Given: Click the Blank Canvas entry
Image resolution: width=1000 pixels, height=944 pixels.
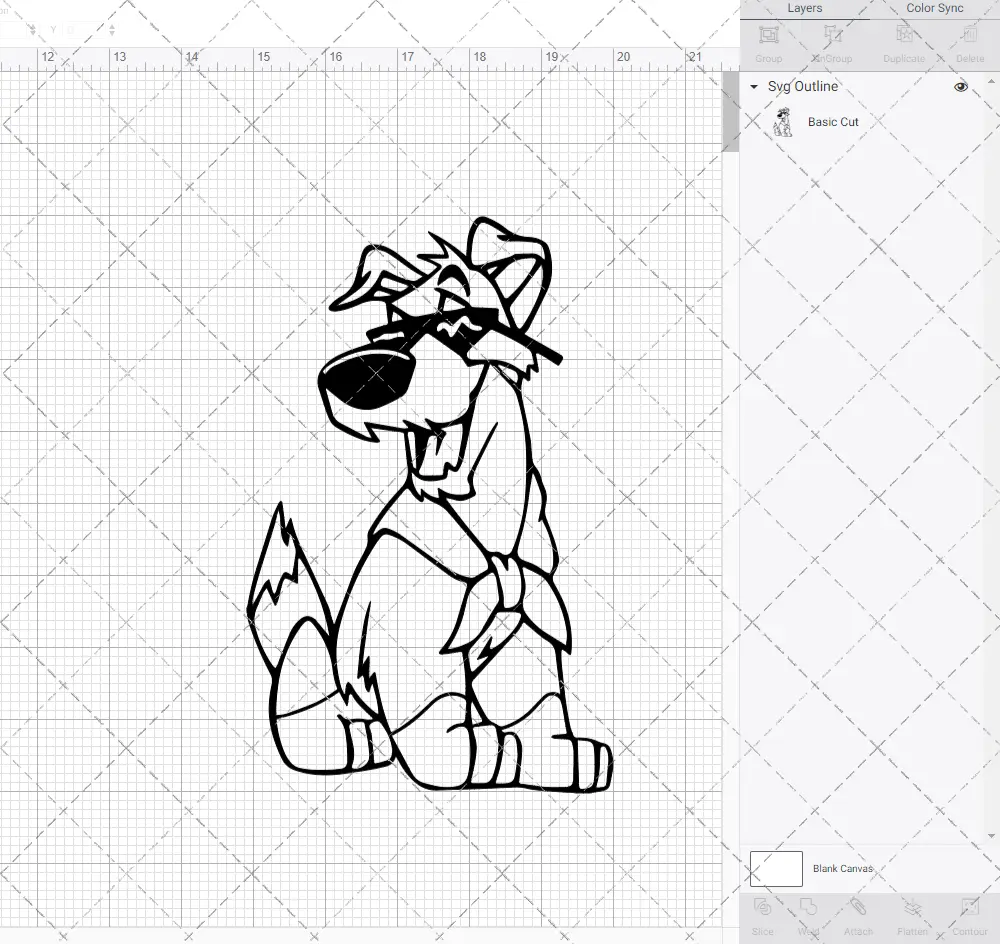Looking at the screenshot, I should click(x=843, y=868).
